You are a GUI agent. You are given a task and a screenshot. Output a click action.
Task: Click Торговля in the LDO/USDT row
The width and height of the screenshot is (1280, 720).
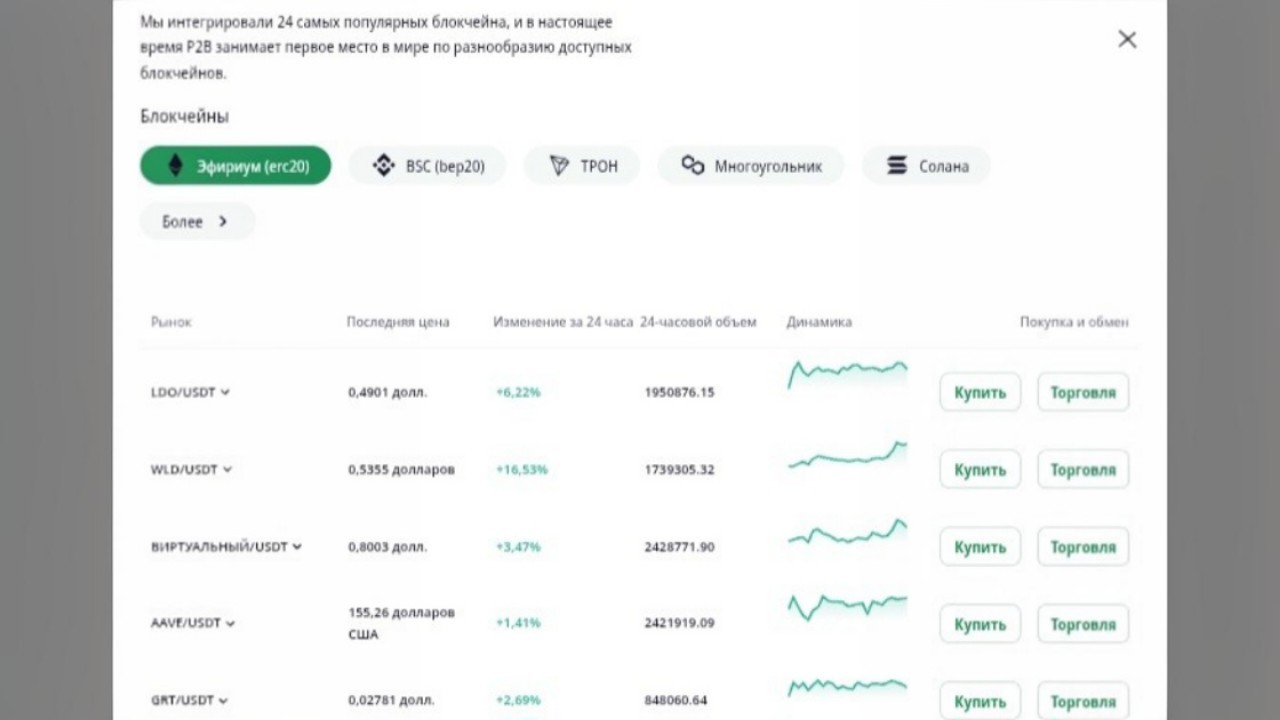(x=1083, y=392)
